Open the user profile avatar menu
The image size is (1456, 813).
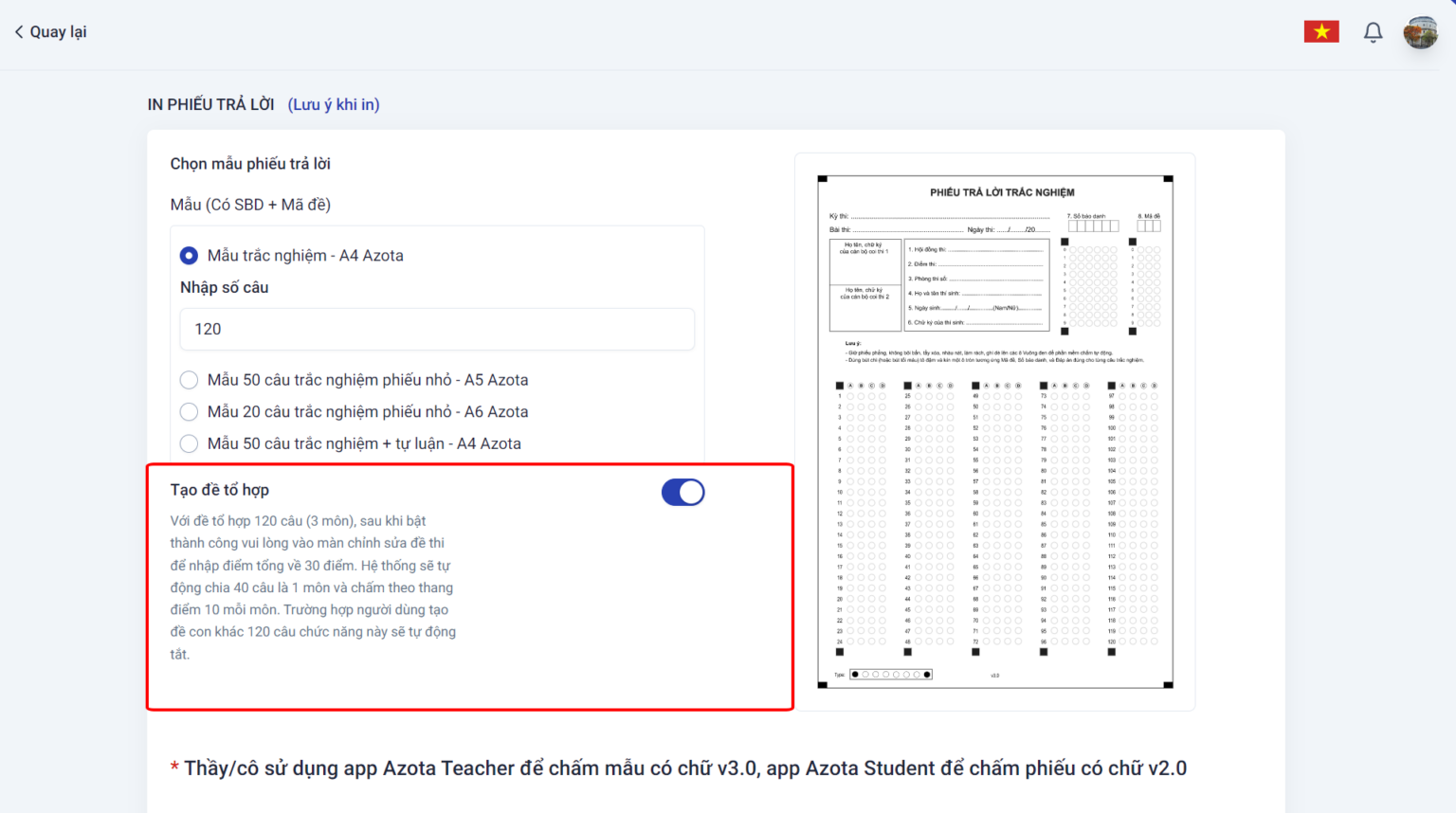pyautogui.click(x=1420, y=32)
